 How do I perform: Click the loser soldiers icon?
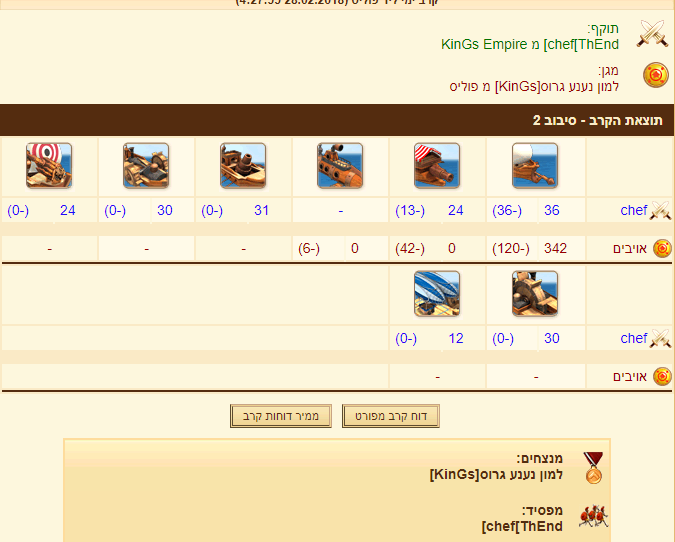click(x=594, y=516)
